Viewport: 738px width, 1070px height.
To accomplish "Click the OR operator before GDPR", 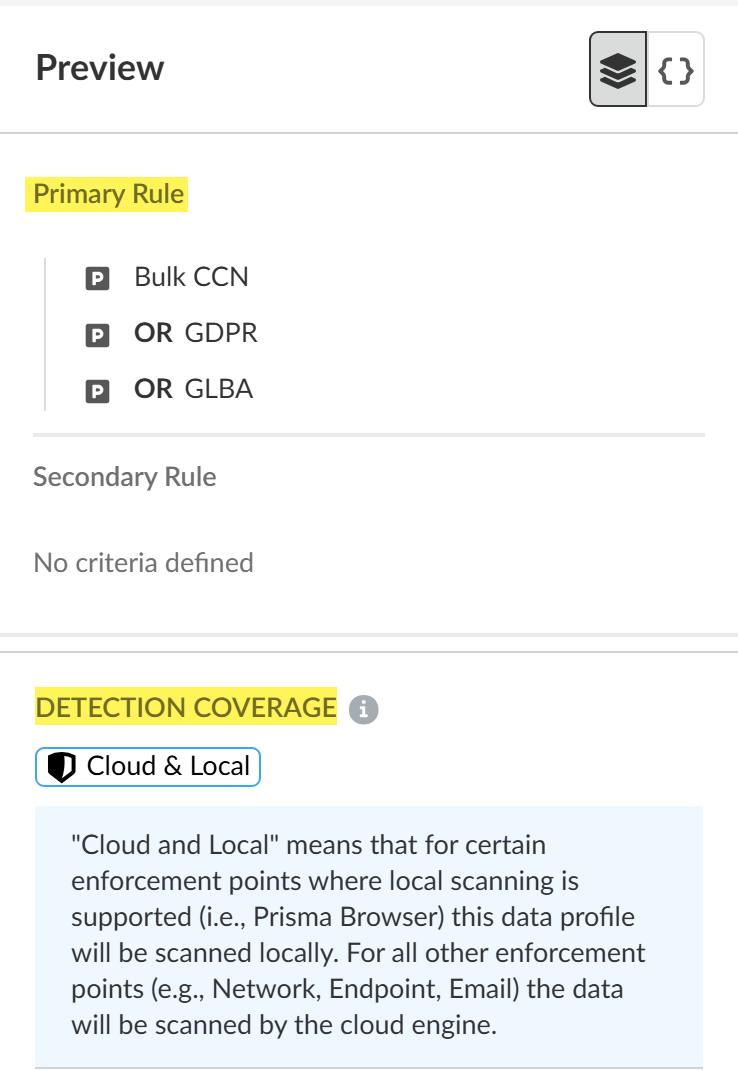I will (153, 333).
